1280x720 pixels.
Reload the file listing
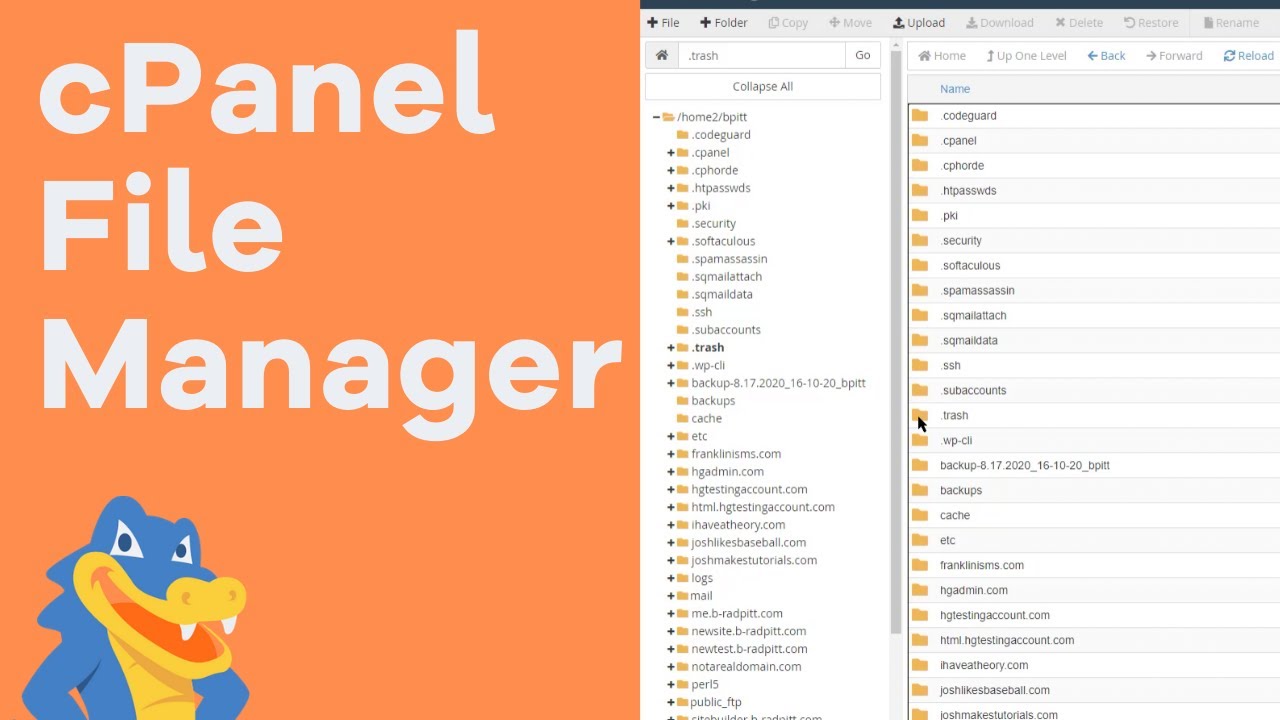click(x=1248, y=56)
